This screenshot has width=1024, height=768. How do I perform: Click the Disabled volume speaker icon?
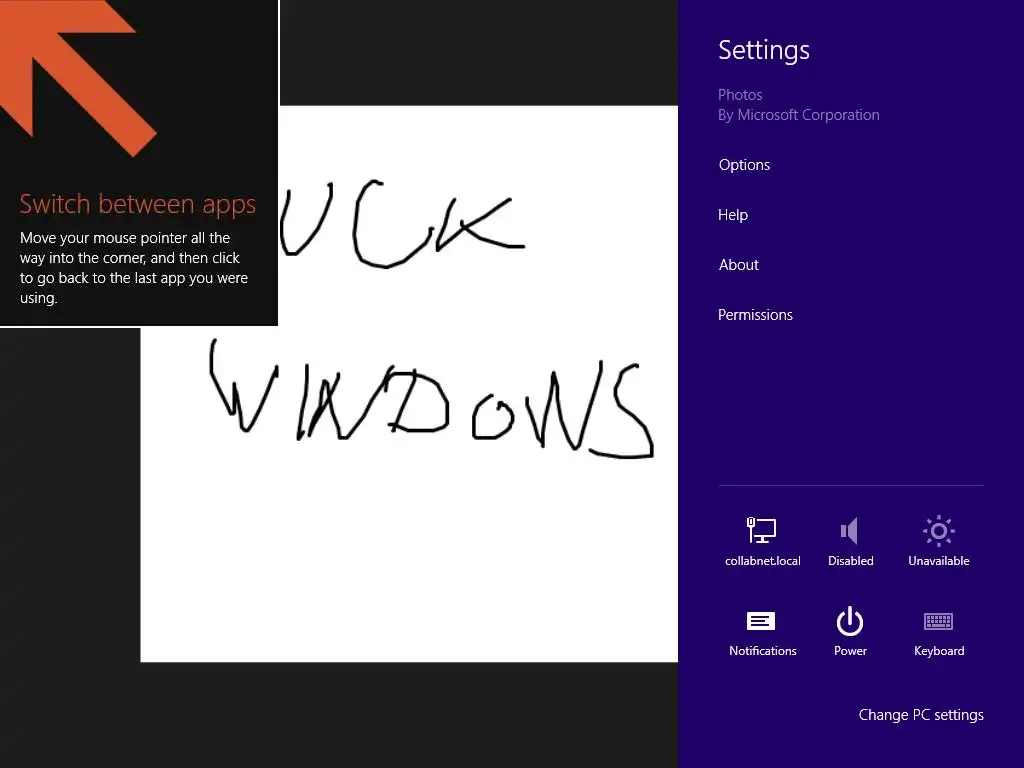[850, 531]
